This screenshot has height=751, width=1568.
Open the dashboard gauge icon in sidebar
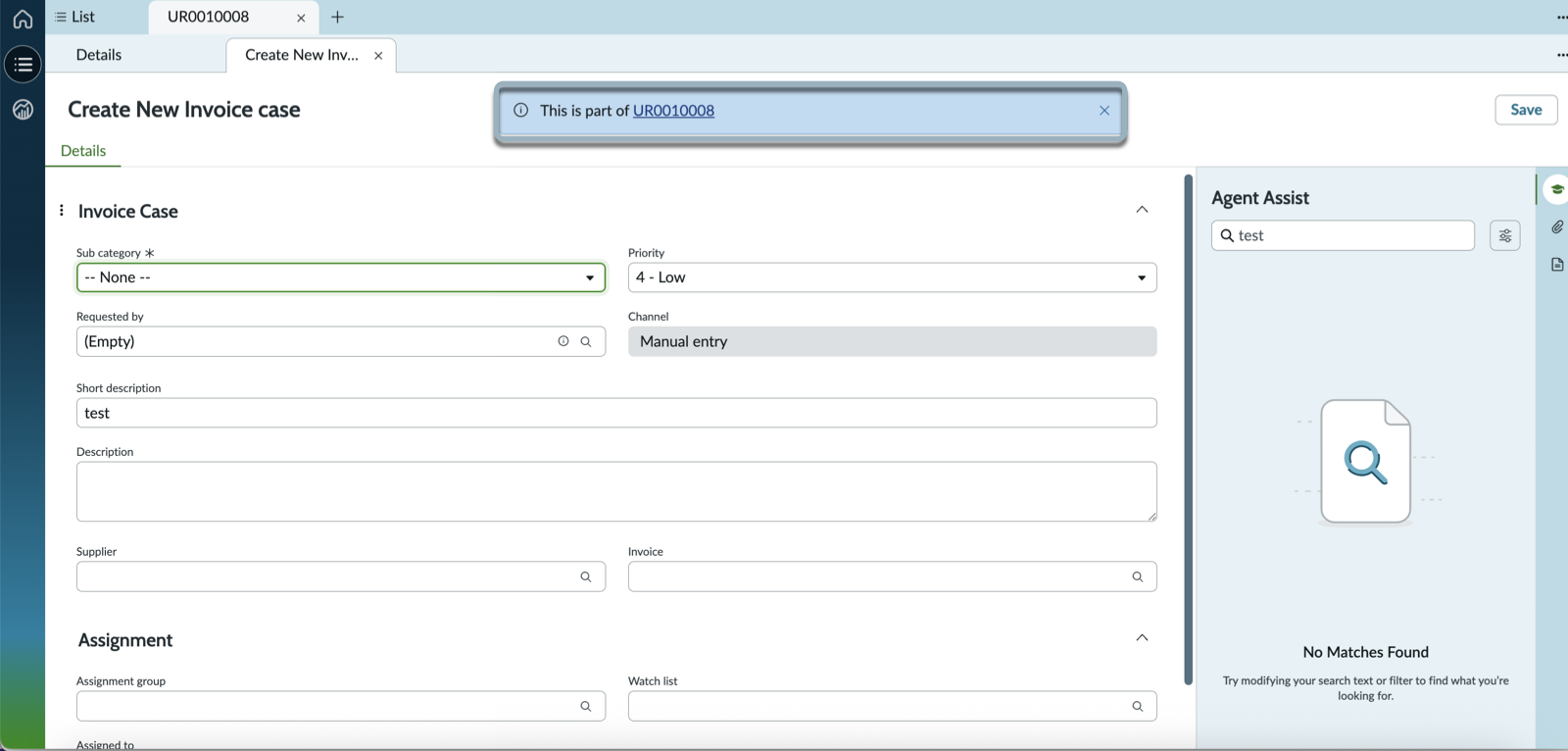coord(23,110)
